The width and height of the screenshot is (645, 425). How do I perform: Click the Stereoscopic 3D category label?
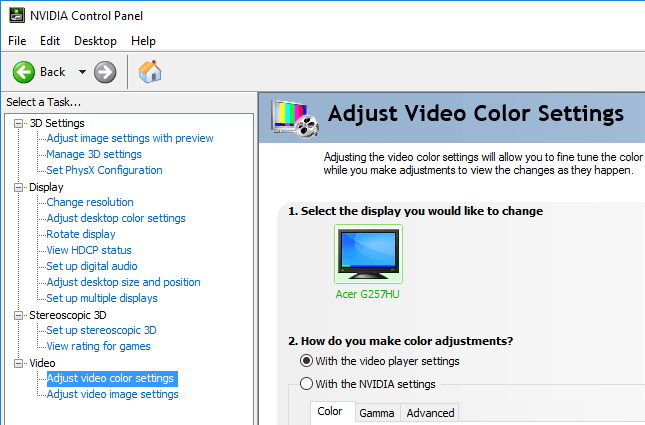click(x=68, y=315)
